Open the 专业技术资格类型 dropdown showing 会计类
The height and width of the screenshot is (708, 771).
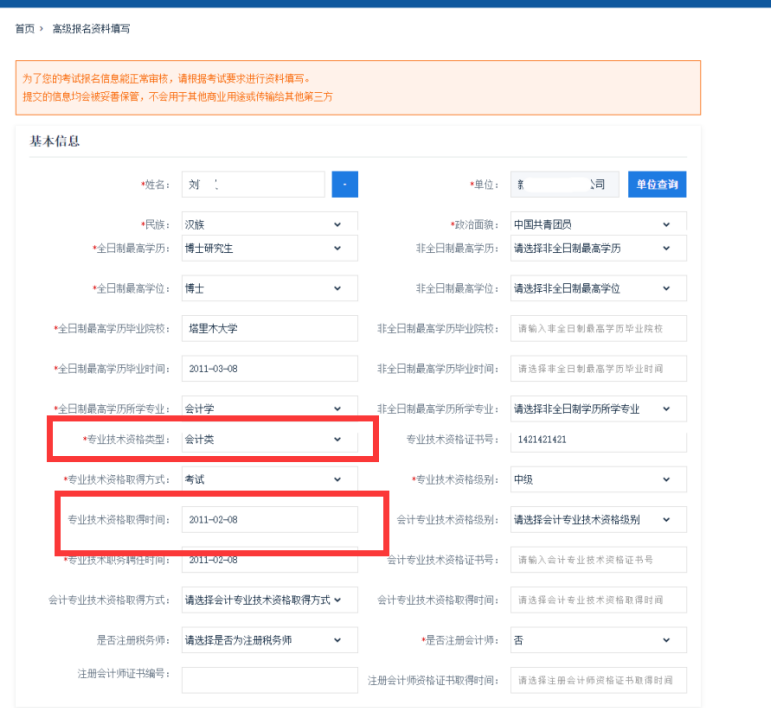coord(269,439)
